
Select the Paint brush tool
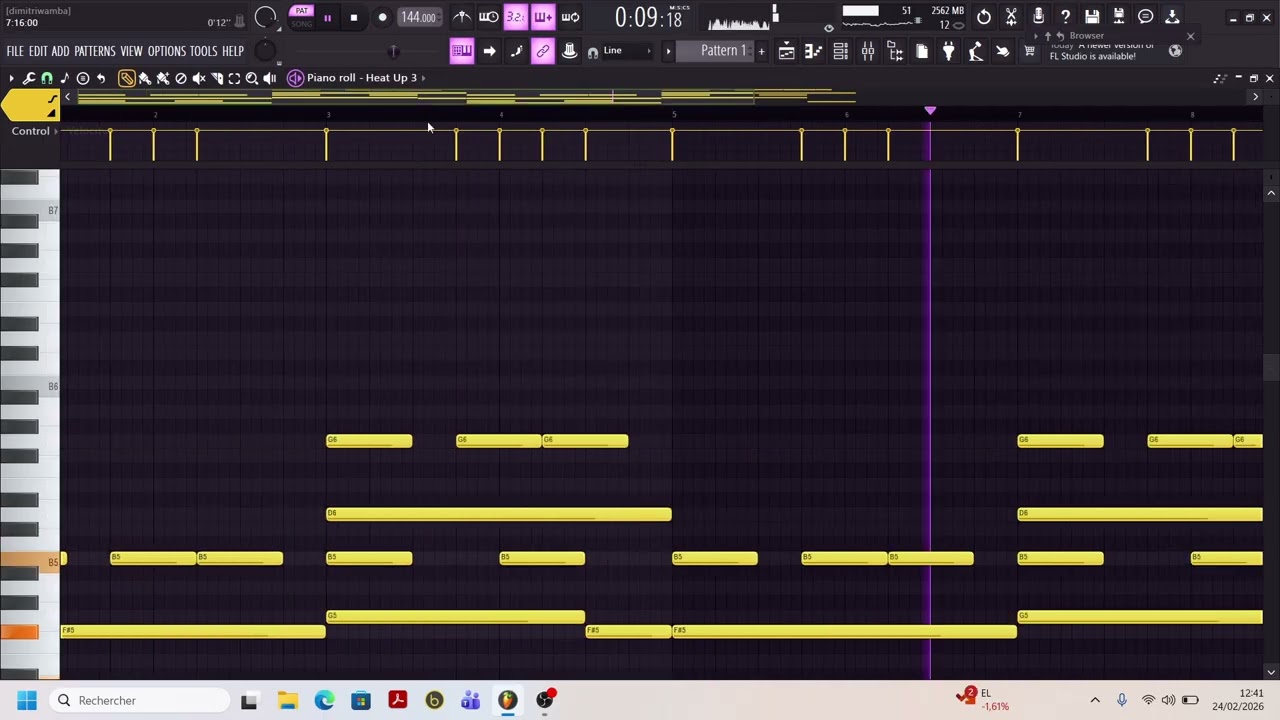(x=145, y=78)
